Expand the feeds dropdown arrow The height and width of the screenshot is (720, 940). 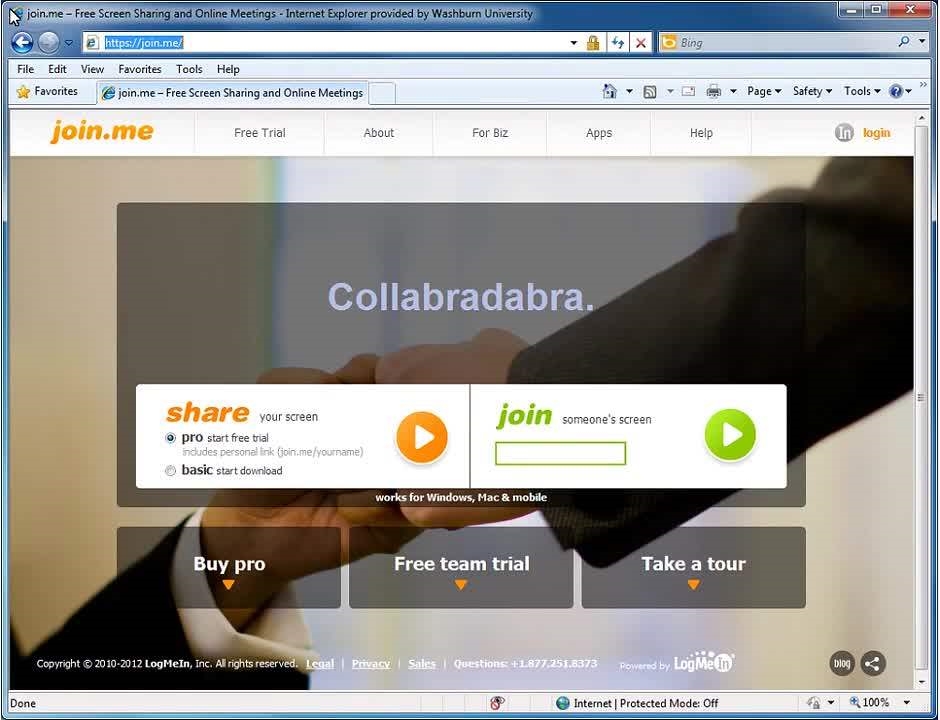pyautogui.click(x=670, y=91)
